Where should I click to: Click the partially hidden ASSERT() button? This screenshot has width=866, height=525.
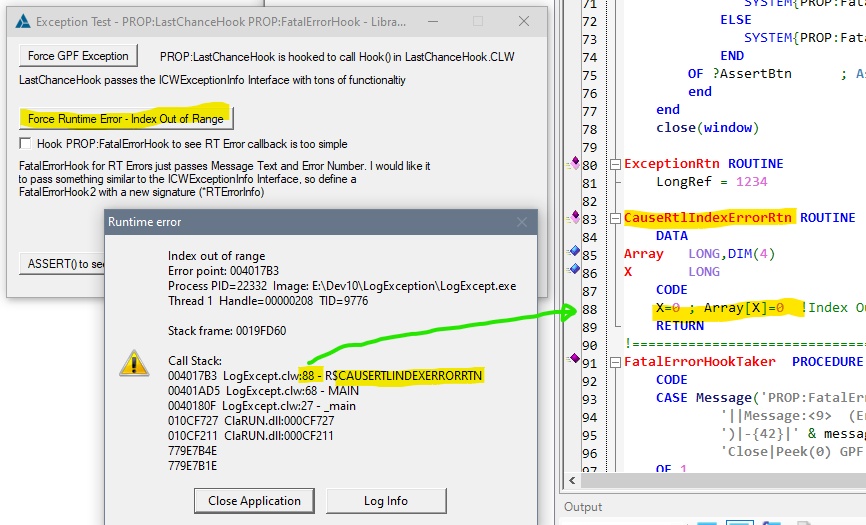[x=62, y=264]
